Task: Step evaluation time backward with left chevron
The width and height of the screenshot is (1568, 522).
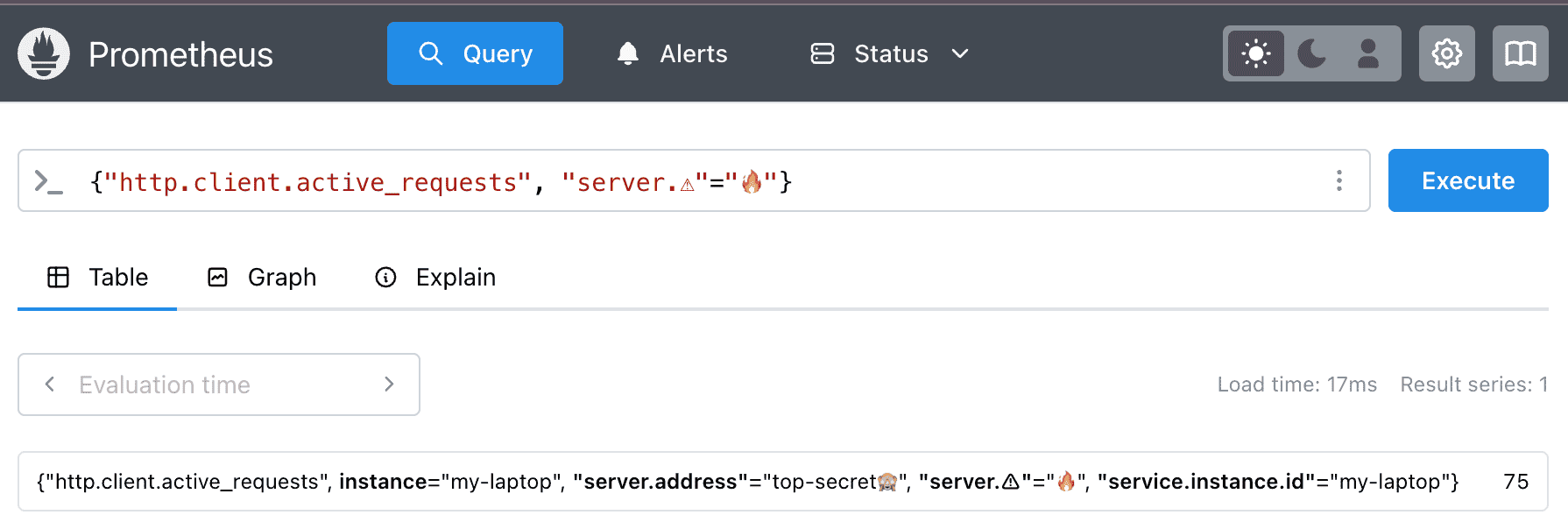Action: (x=50, y=384)
